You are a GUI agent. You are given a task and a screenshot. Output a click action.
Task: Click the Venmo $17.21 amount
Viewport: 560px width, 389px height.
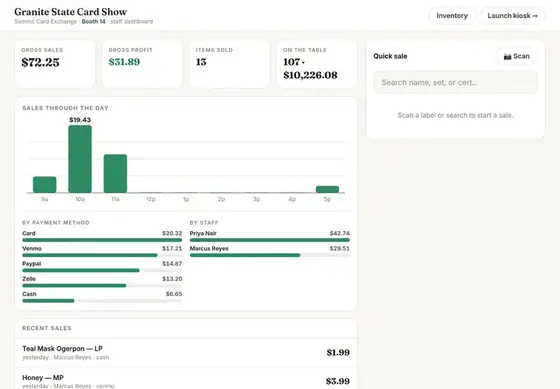pos(172,248)
